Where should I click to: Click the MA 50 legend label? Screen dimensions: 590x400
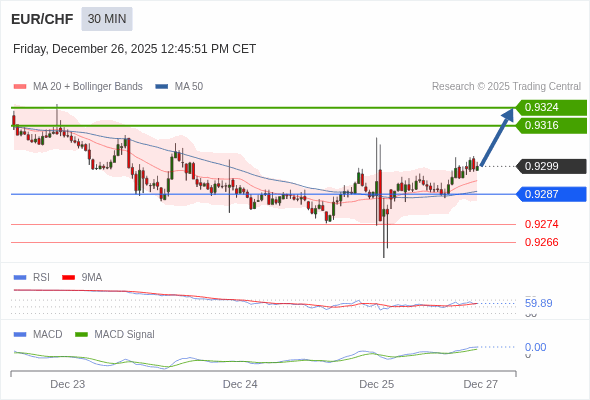click(189, 87)
